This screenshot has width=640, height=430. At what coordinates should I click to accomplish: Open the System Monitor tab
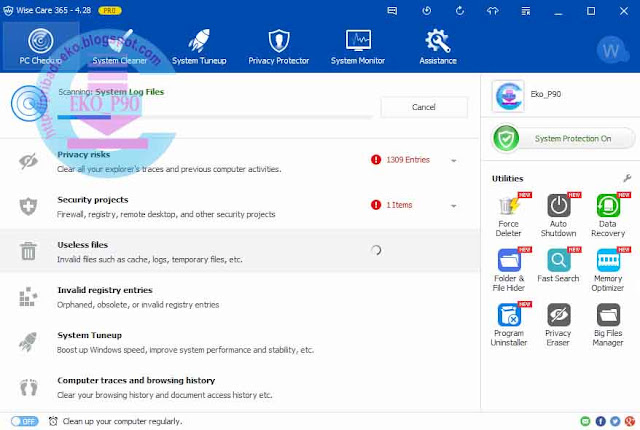click(358, 46)
